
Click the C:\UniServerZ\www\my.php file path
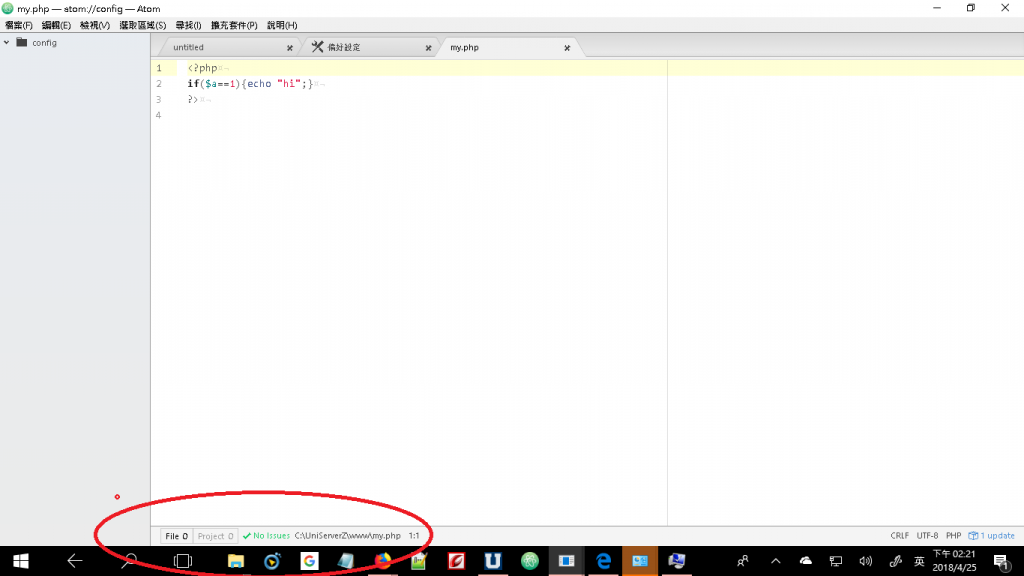pos(347,536)
